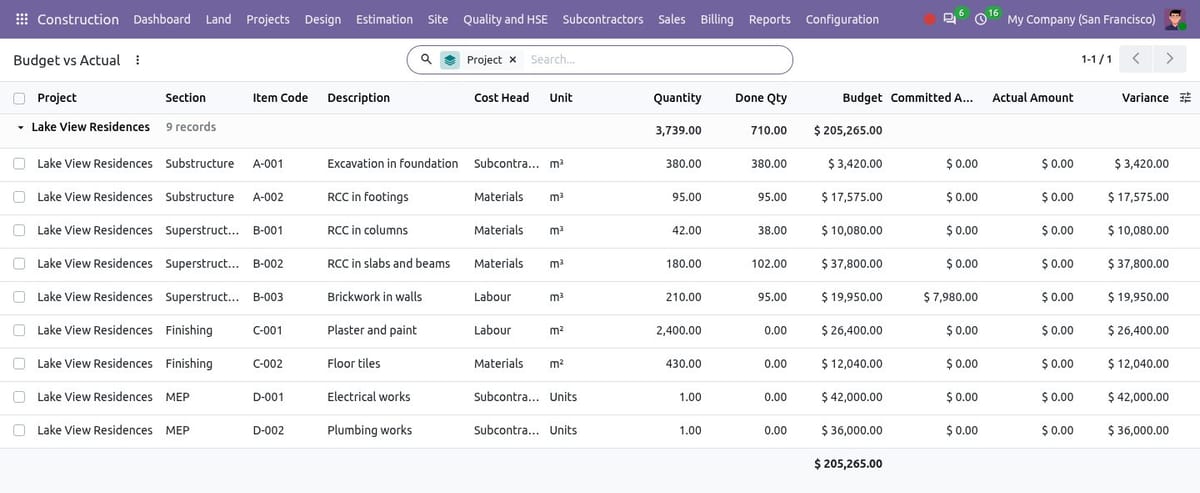Open the optional columns settings icon
The height and width of the screenshot is (493, 1200).
(x=1186, y=98)
